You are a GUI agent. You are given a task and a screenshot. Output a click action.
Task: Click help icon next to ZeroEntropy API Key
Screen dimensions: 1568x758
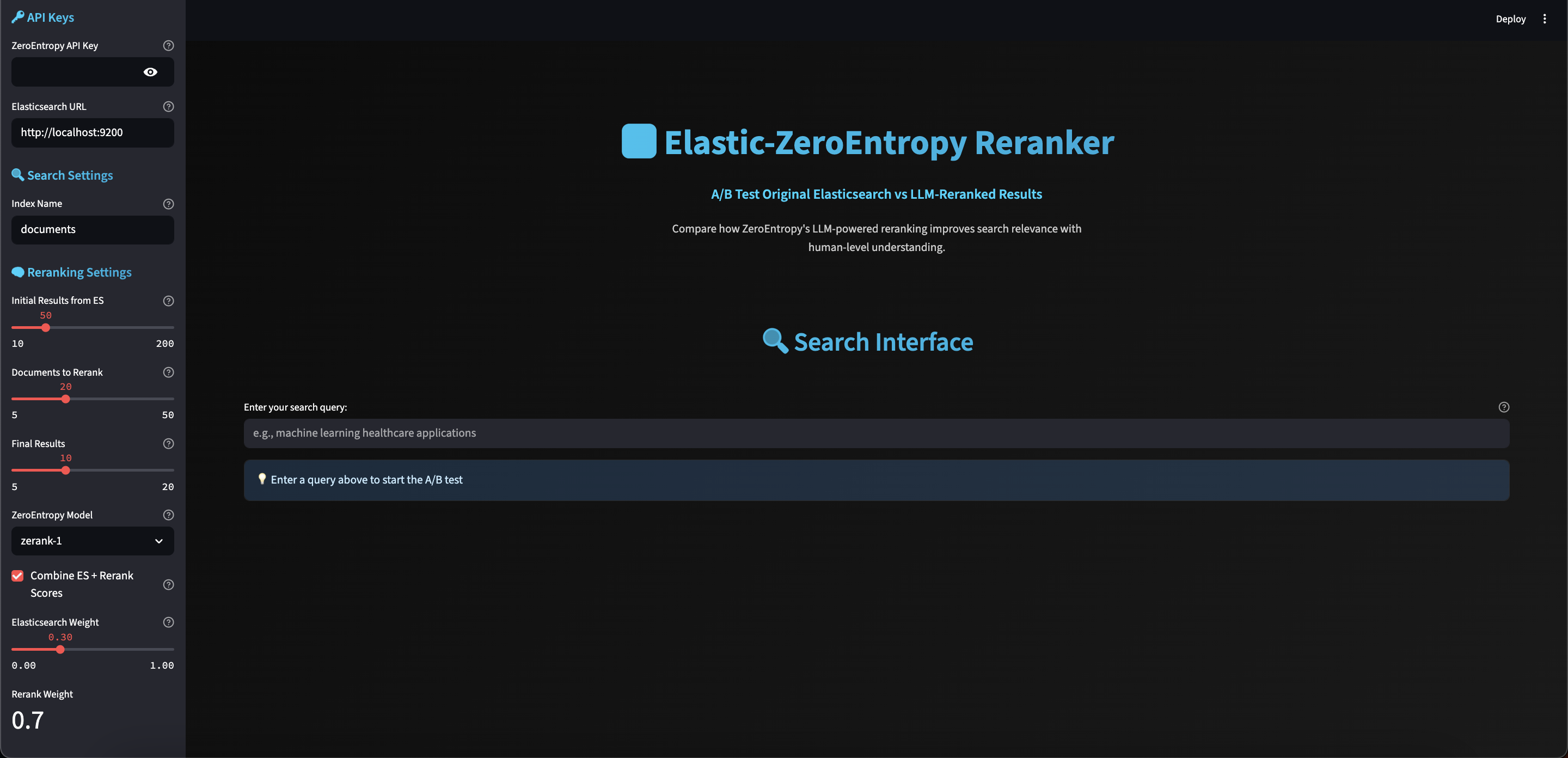click(x=169, y=46)
